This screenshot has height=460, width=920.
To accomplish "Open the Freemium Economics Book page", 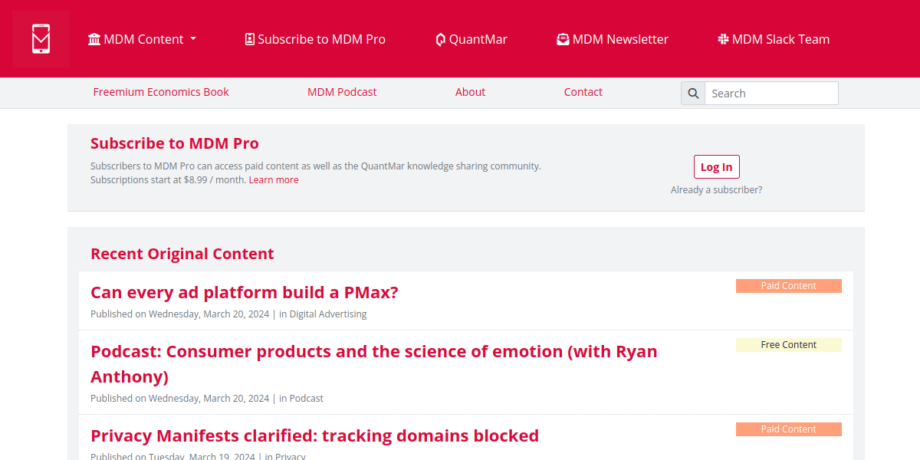I will [x=161, y=92].
